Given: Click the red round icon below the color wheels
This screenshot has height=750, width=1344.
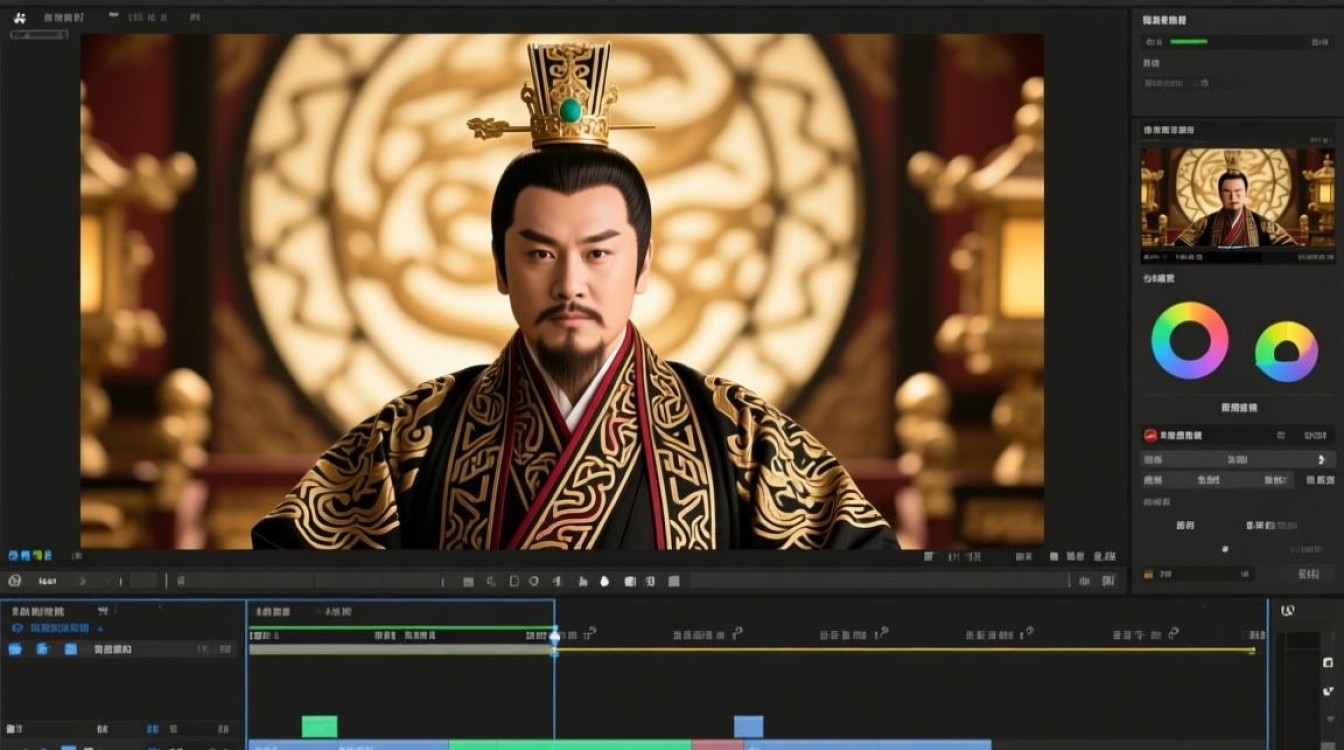Looking at the screenshot, I should tap(1150, 436).
